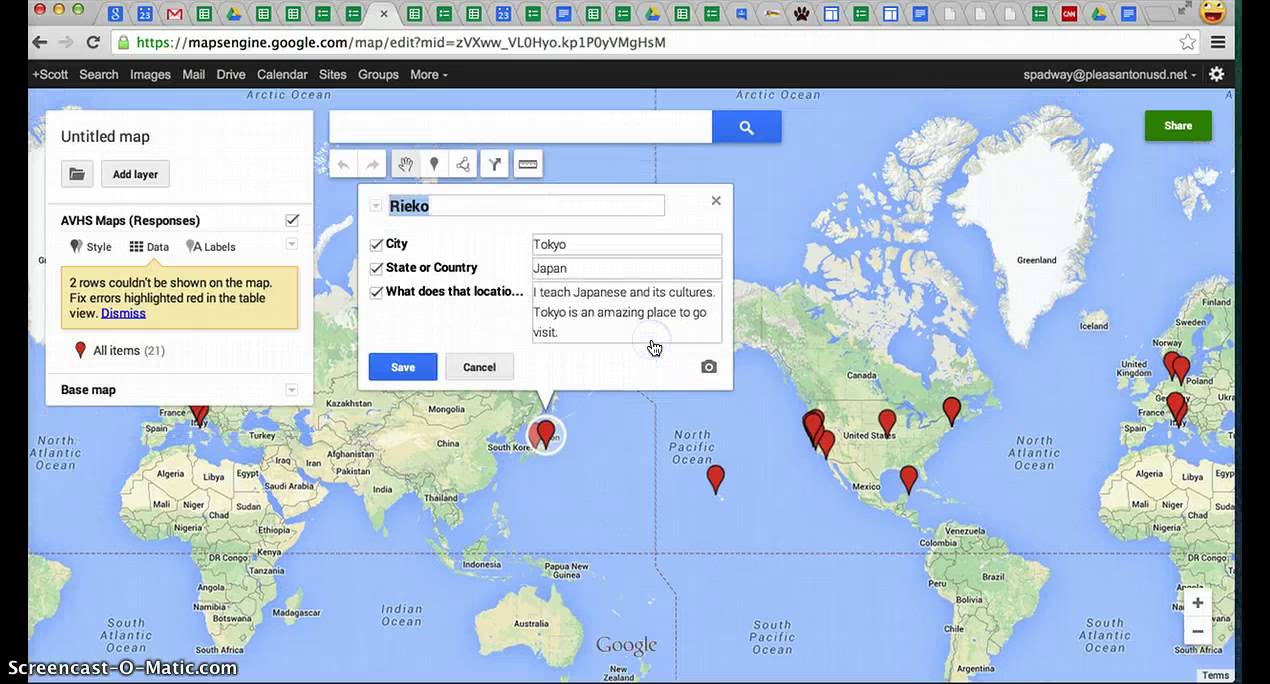Dismiss the rows error warning
The image size is (1270, 684).
pyautogui.click(x=123, y=313)
